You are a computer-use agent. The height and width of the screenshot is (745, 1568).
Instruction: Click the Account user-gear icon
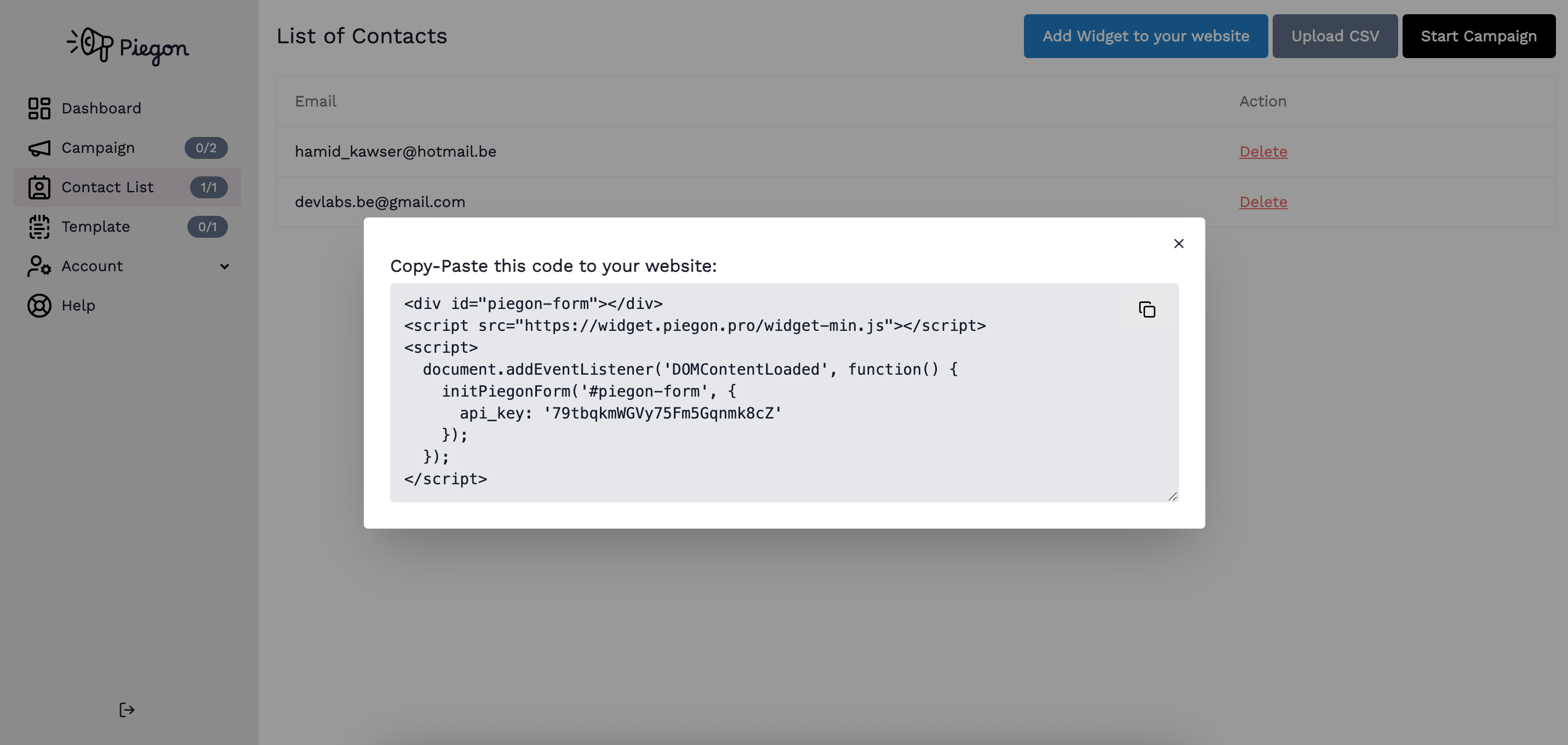tap(39, 266)
